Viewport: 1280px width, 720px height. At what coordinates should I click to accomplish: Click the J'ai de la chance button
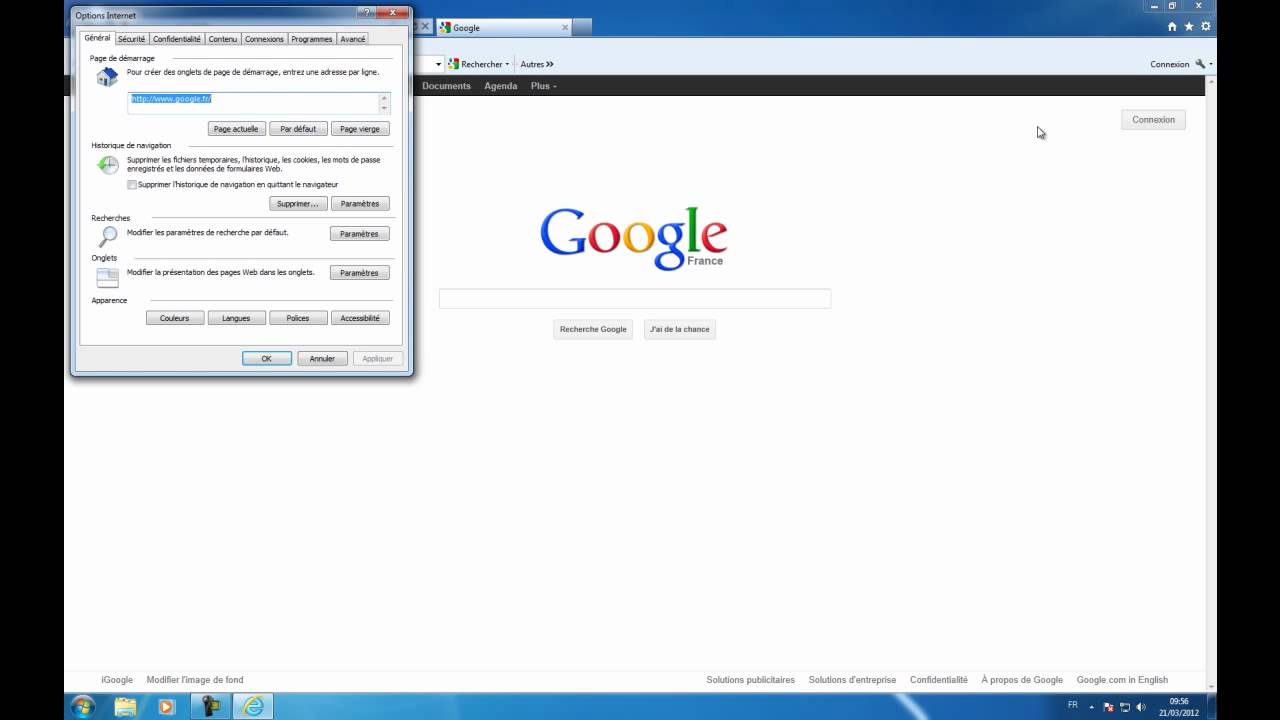(x=680, y=329)
